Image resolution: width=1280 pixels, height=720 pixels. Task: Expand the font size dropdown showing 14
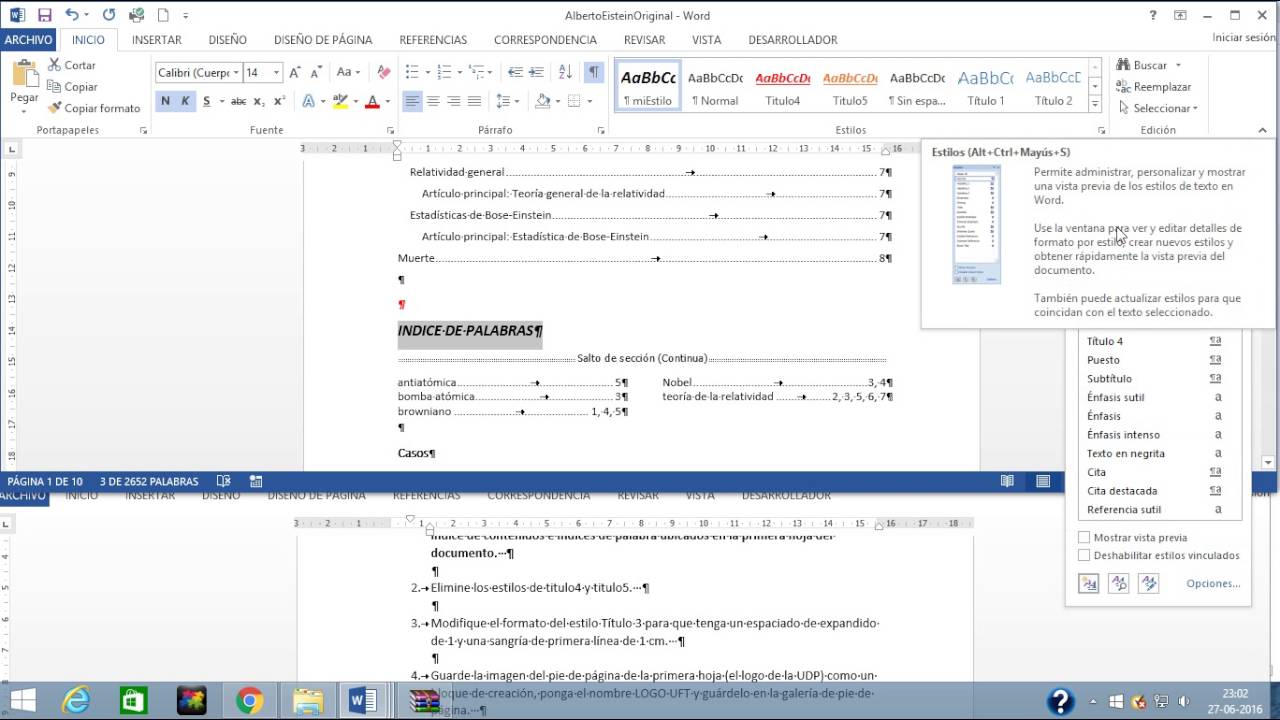pos(277,72)
